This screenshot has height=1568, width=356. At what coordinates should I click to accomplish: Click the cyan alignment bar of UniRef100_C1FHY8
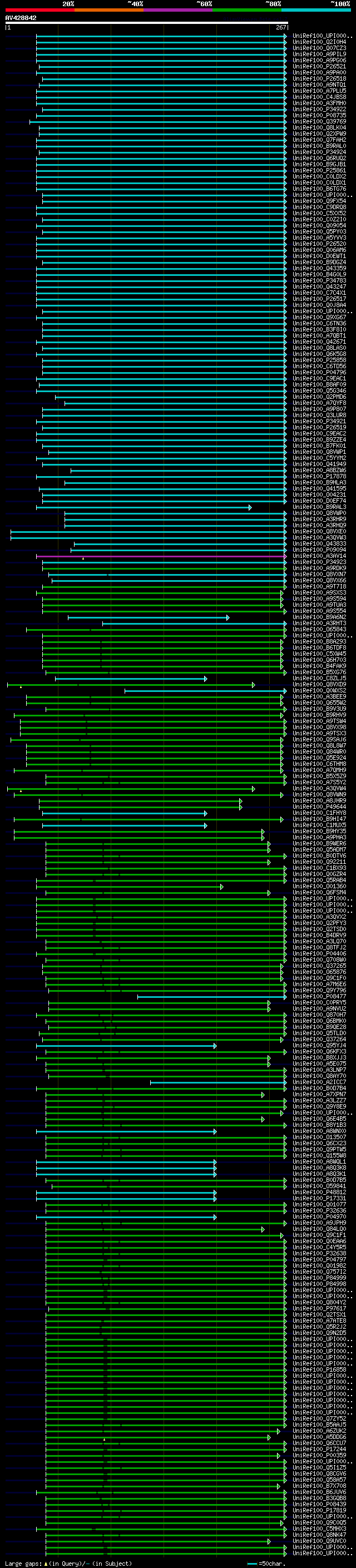125,813
